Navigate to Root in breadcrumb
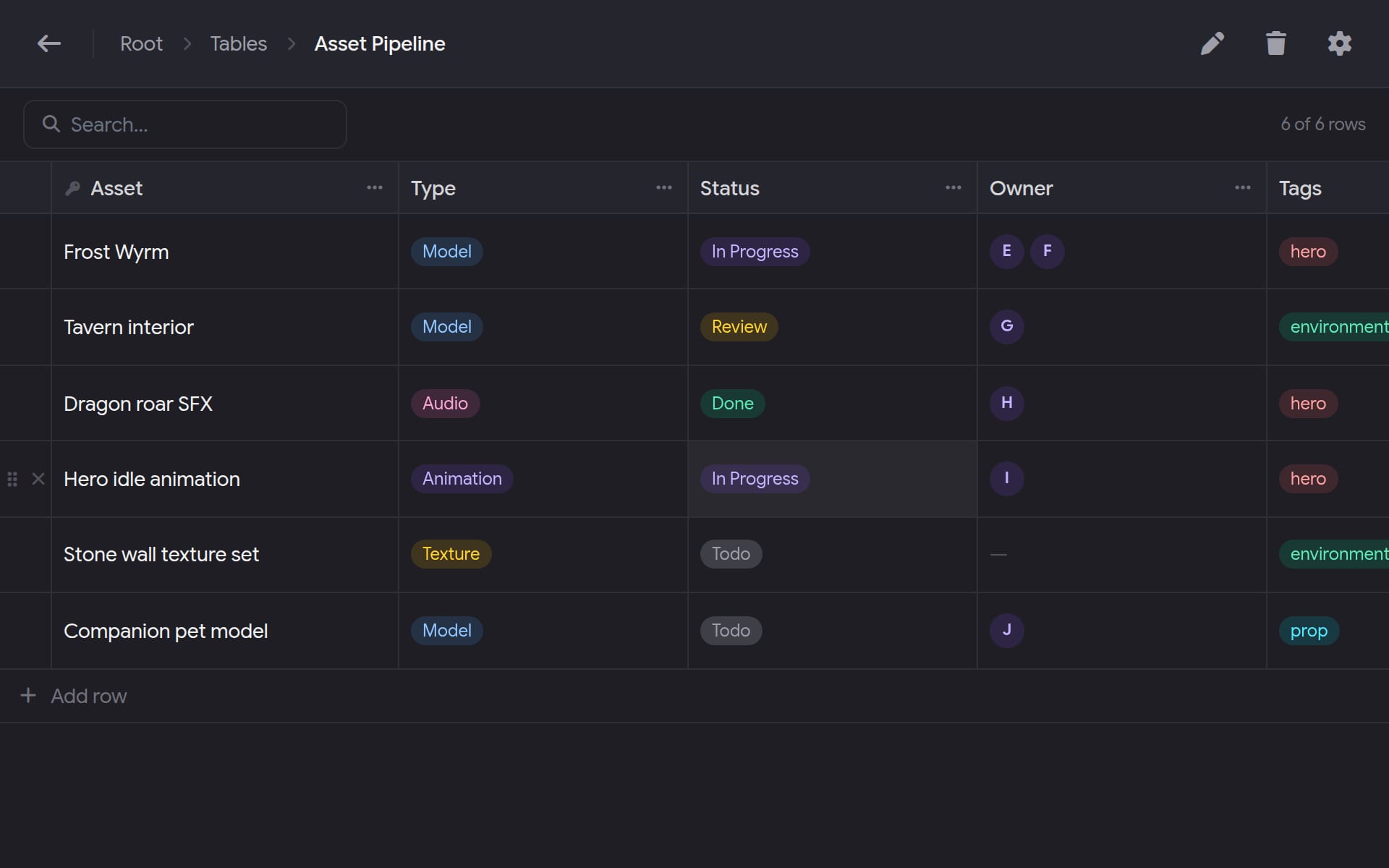Viewport: 1389px width, 868px height. click(141, 43)
